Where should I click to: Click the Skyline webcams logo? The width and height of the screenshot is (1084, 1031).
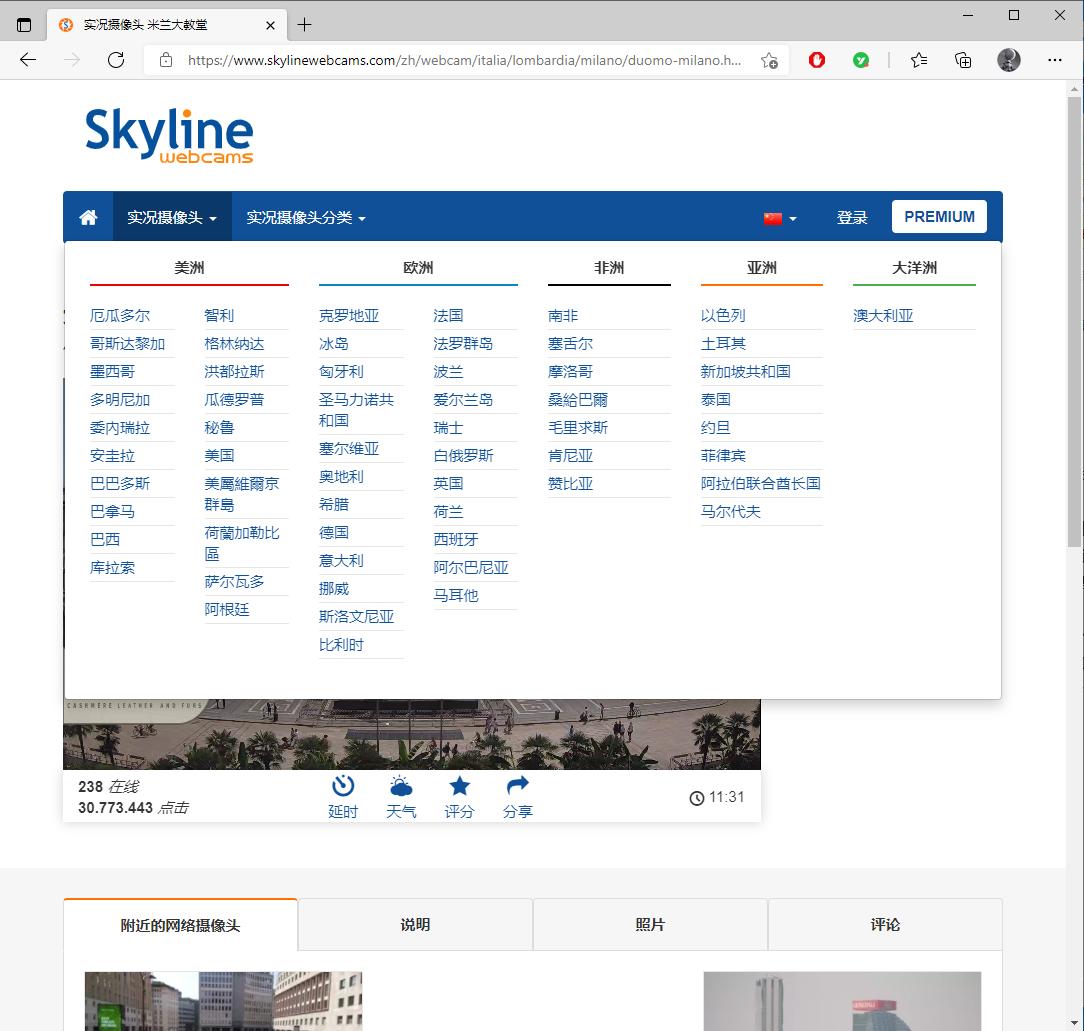pyautogui.click(x=169, y=136)
